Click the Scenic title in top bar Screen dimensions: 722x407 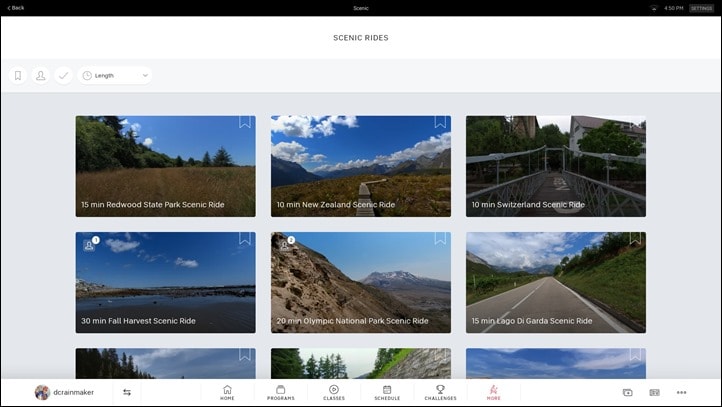pyautogui.click(x=361, y=8)
